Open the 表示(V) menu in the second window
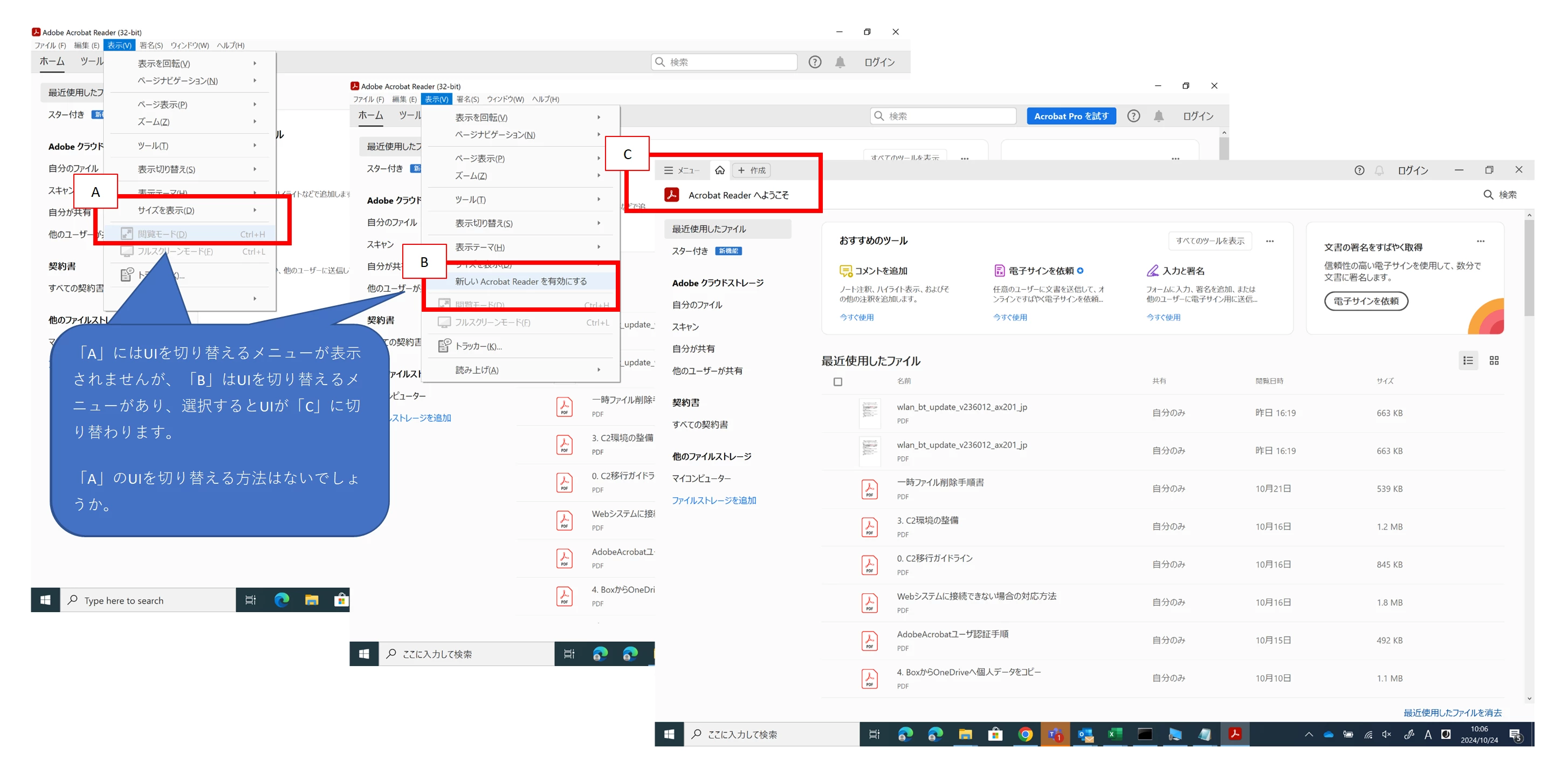The height and width of the screenshot is (761, 1568). coord(436,99)
